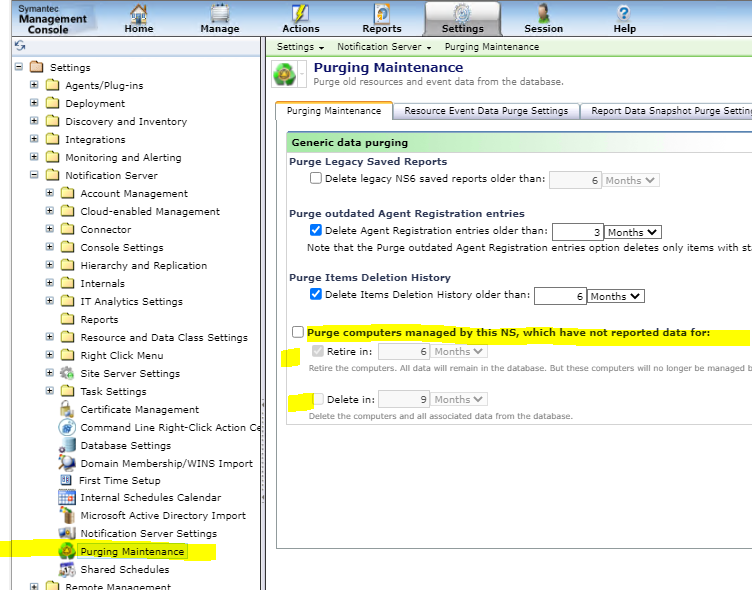
Task: Open Console Settings in the tree
Action: (x=122, y=248)
